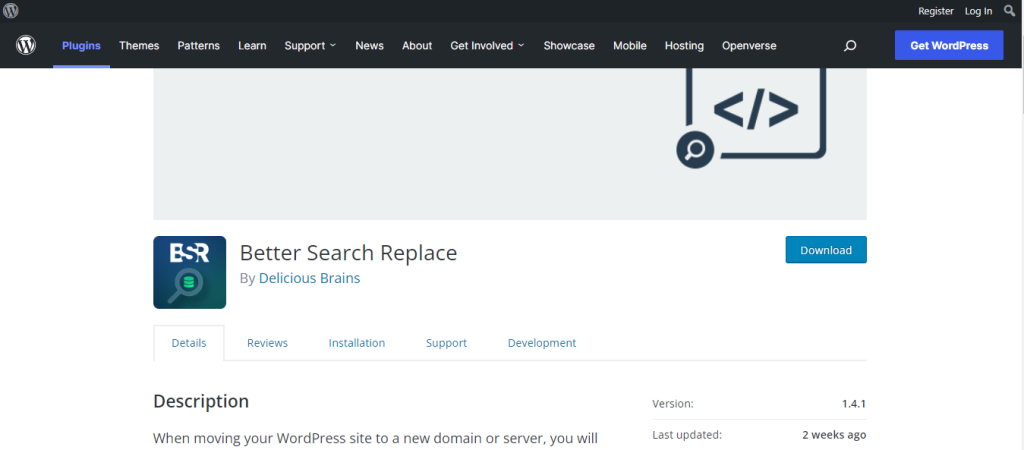Open the Themes menu item
This screenshot has height=450, width=1024.
point(139,46)
